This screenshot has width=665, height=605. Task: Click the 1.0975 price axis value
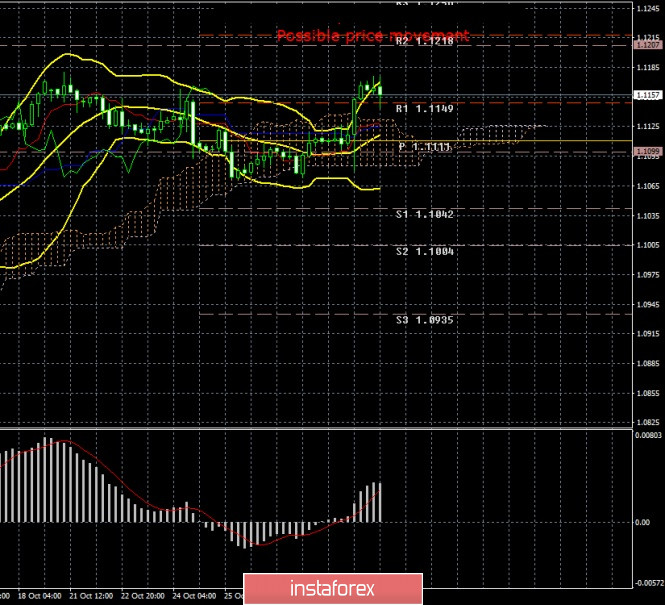648,275
